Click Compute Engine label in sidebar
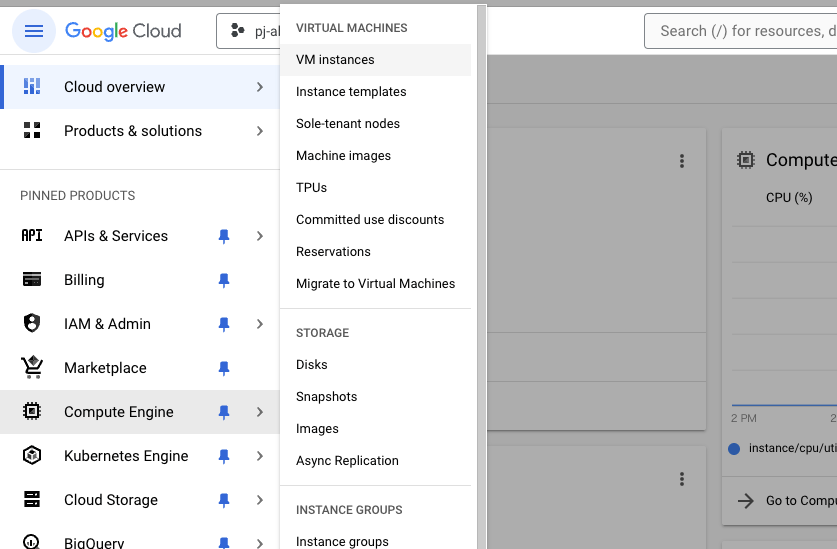The image size is (837, 549). [119, 412]
